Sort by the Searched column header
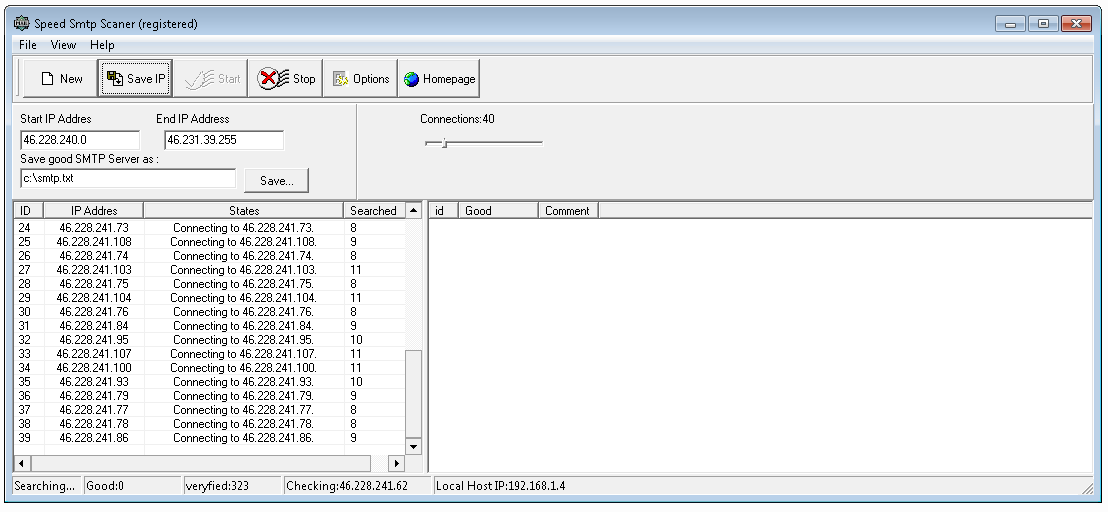 (373, 211)
